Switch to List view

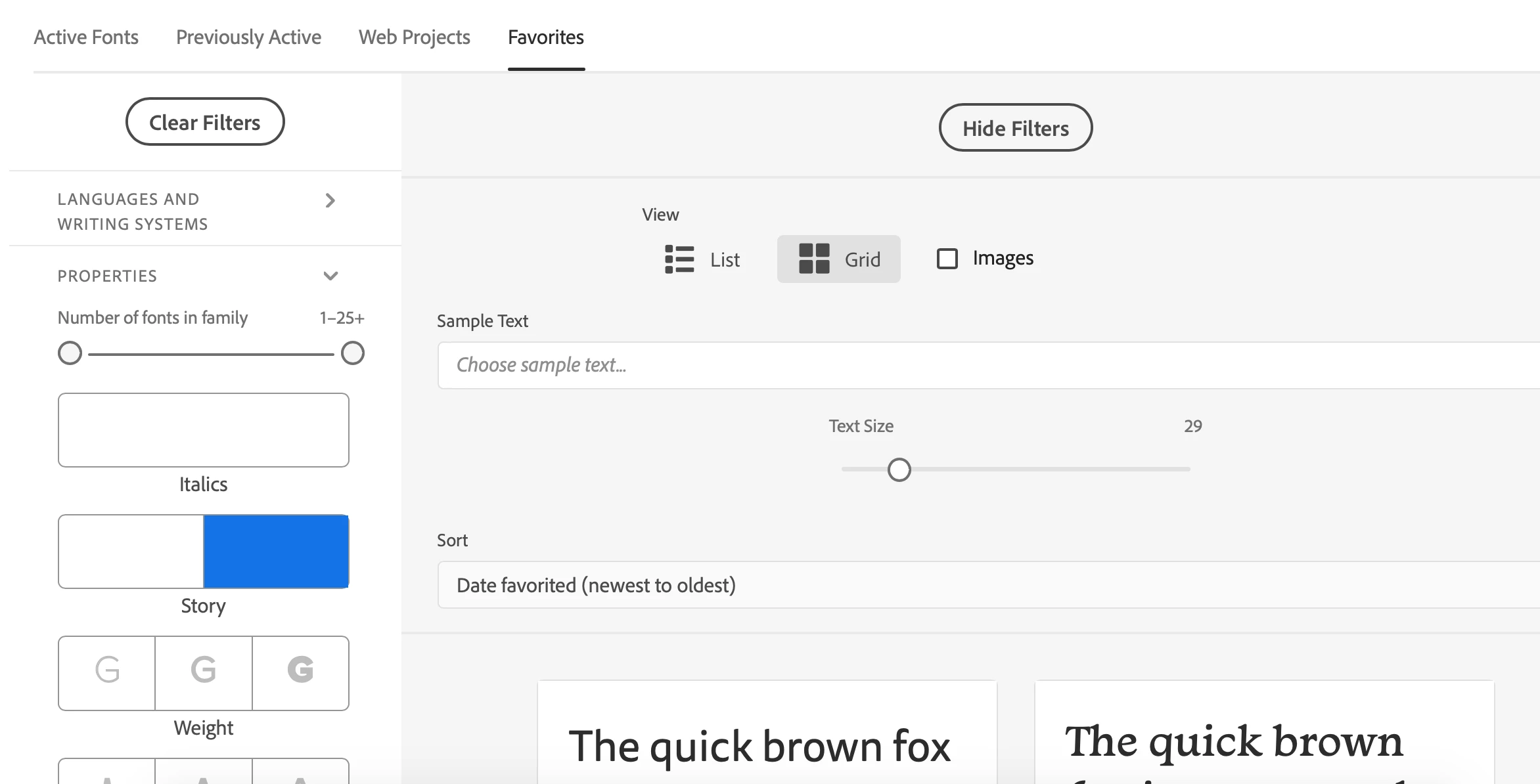[x=702, y=259]
